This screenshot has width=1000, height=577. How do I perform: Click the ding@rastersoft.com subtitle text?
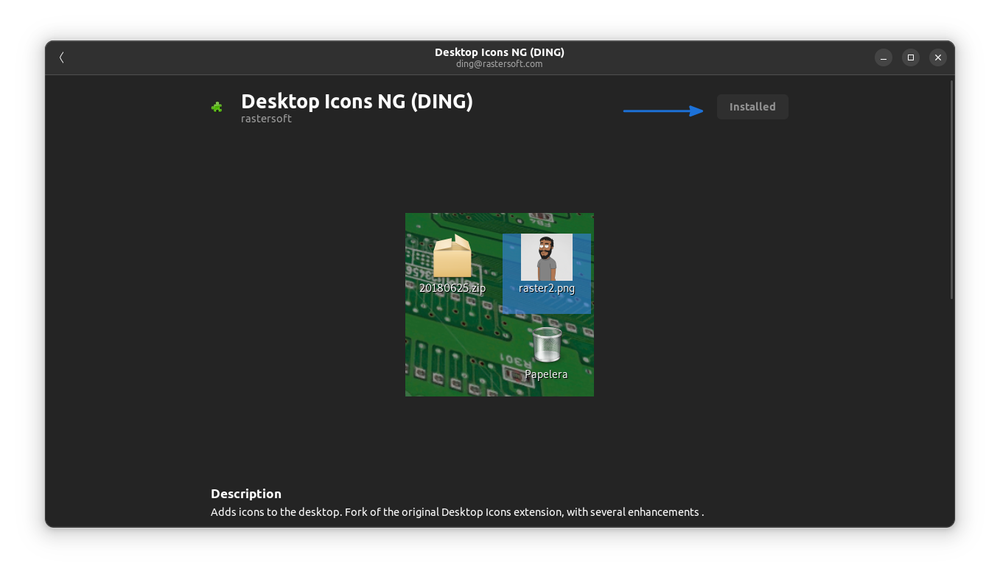coord(499,63)
